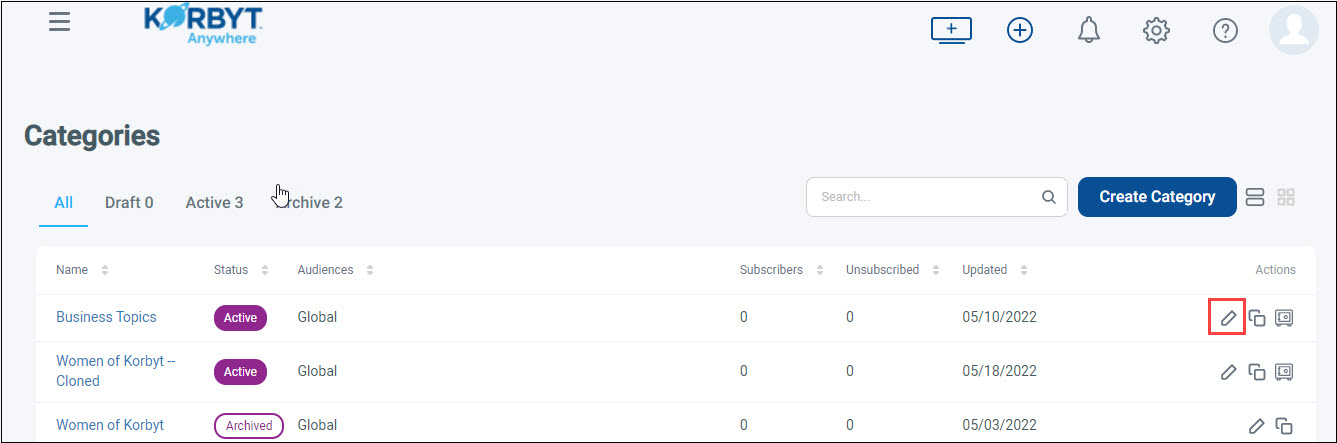Screen dimensions: 1337x443
Task: Archive the Women of Korbyt -- Cloned category
Action: click(1285, 372)
